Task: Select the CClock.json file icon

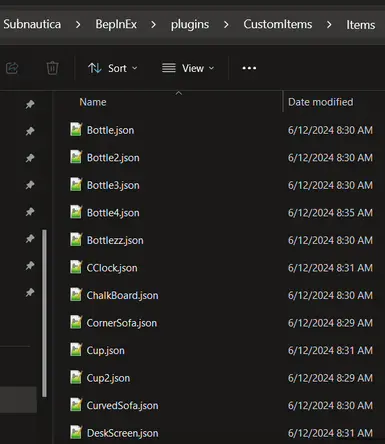Action: 76,268
